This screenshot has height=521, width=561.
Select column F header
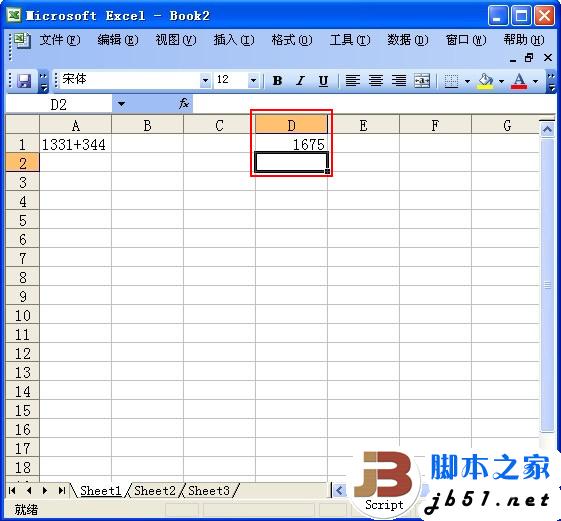435,125
